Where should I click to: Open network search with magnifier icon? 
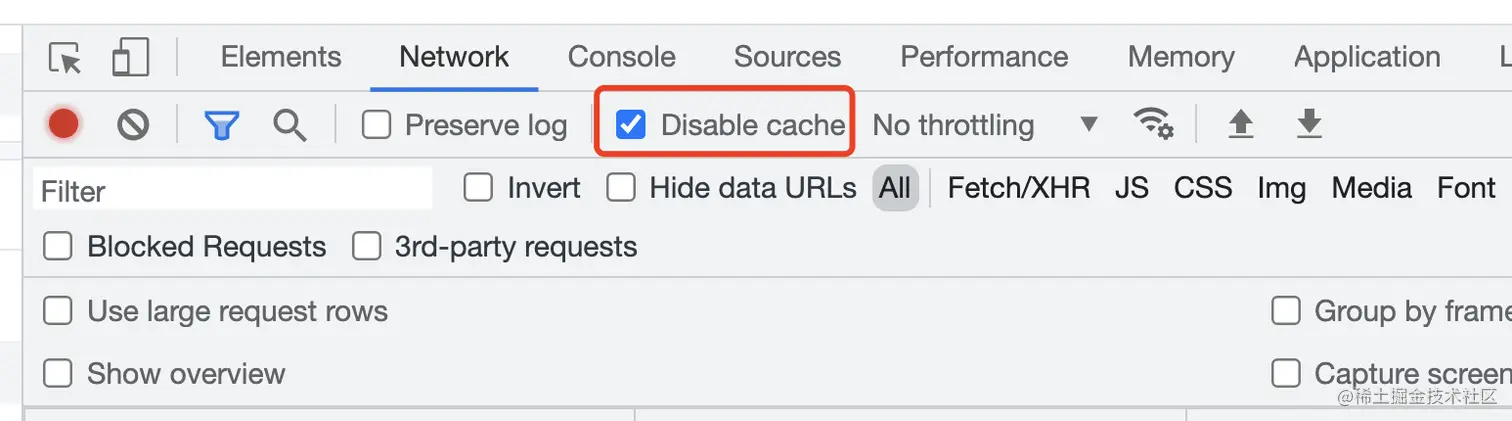coord(290,125)
